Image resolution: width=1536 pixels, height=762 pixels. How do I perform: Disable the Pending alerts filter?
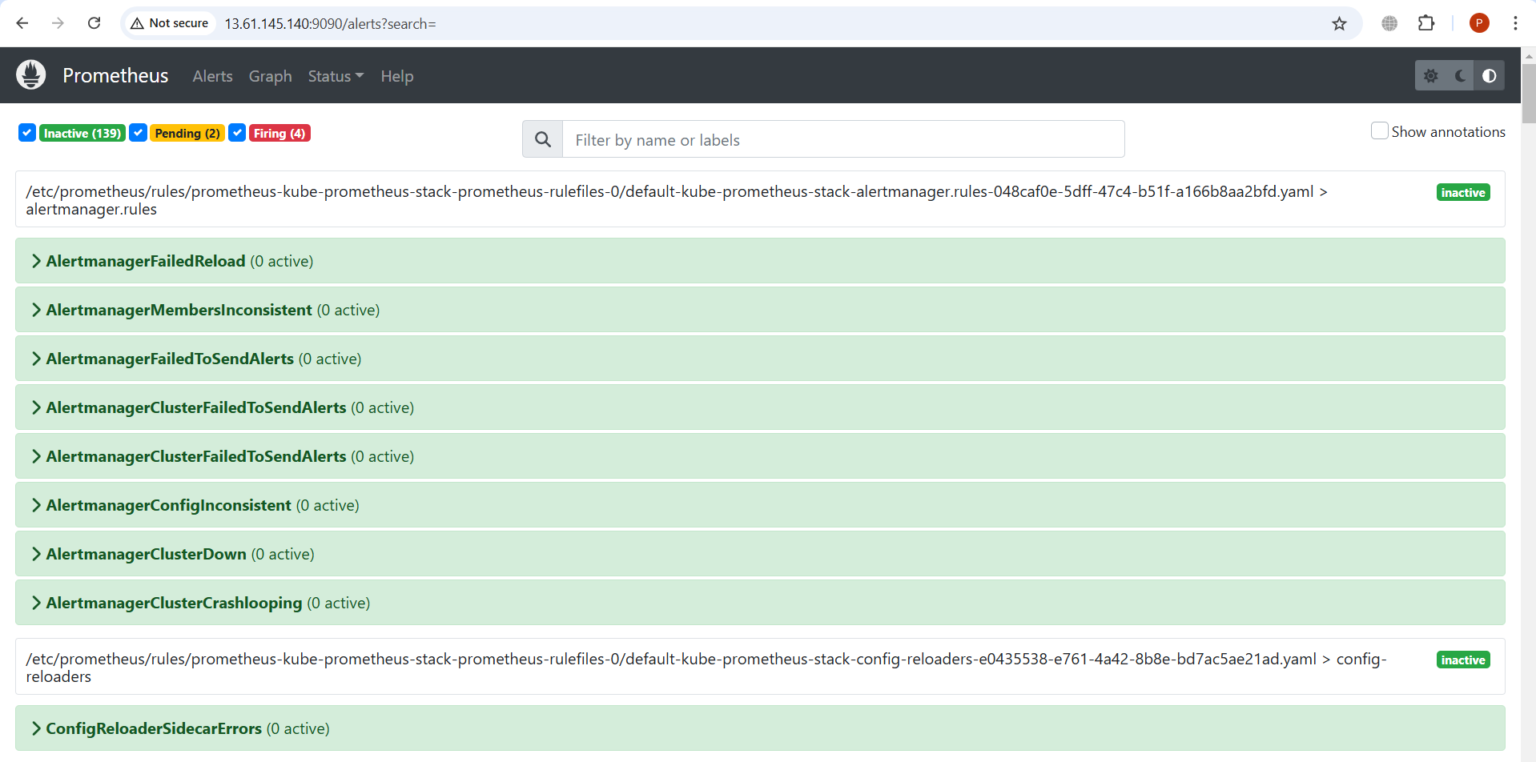(138, 132)
